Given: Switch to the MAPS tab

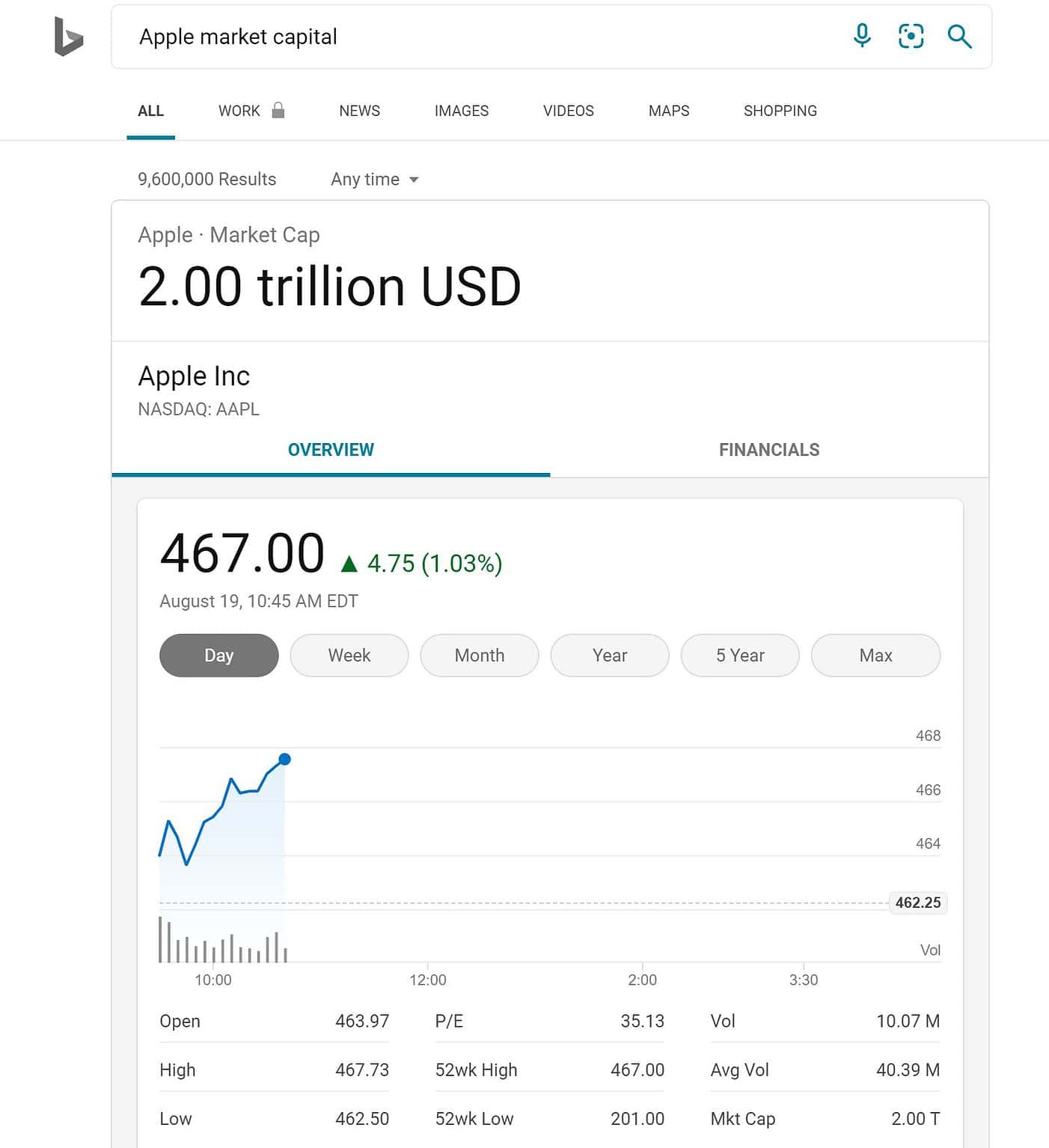Looking at the screenshot, I should pyautogui.click(x=667, y=111).
